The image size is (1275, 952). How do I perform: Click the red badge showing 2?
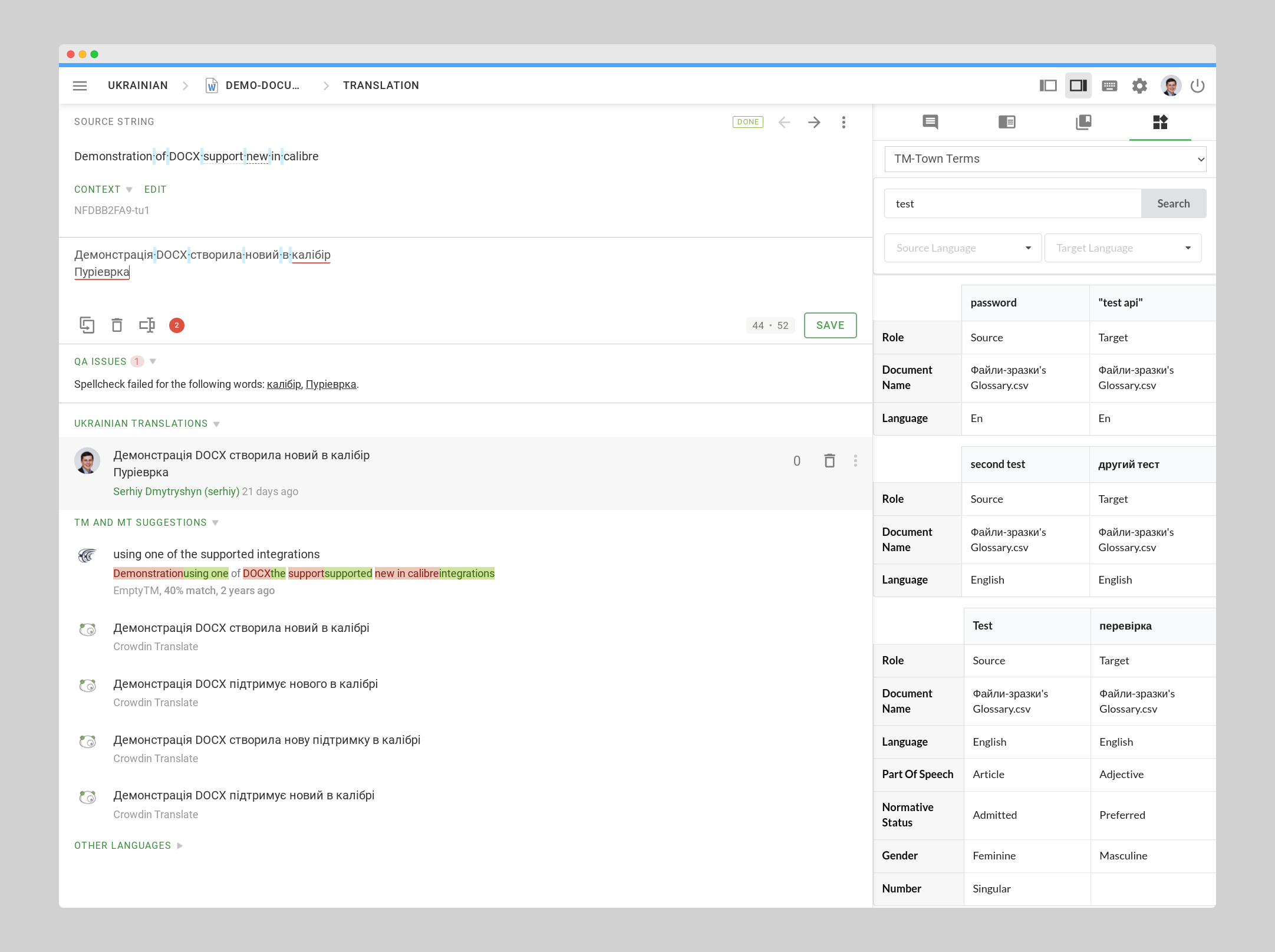pos(177,325)
